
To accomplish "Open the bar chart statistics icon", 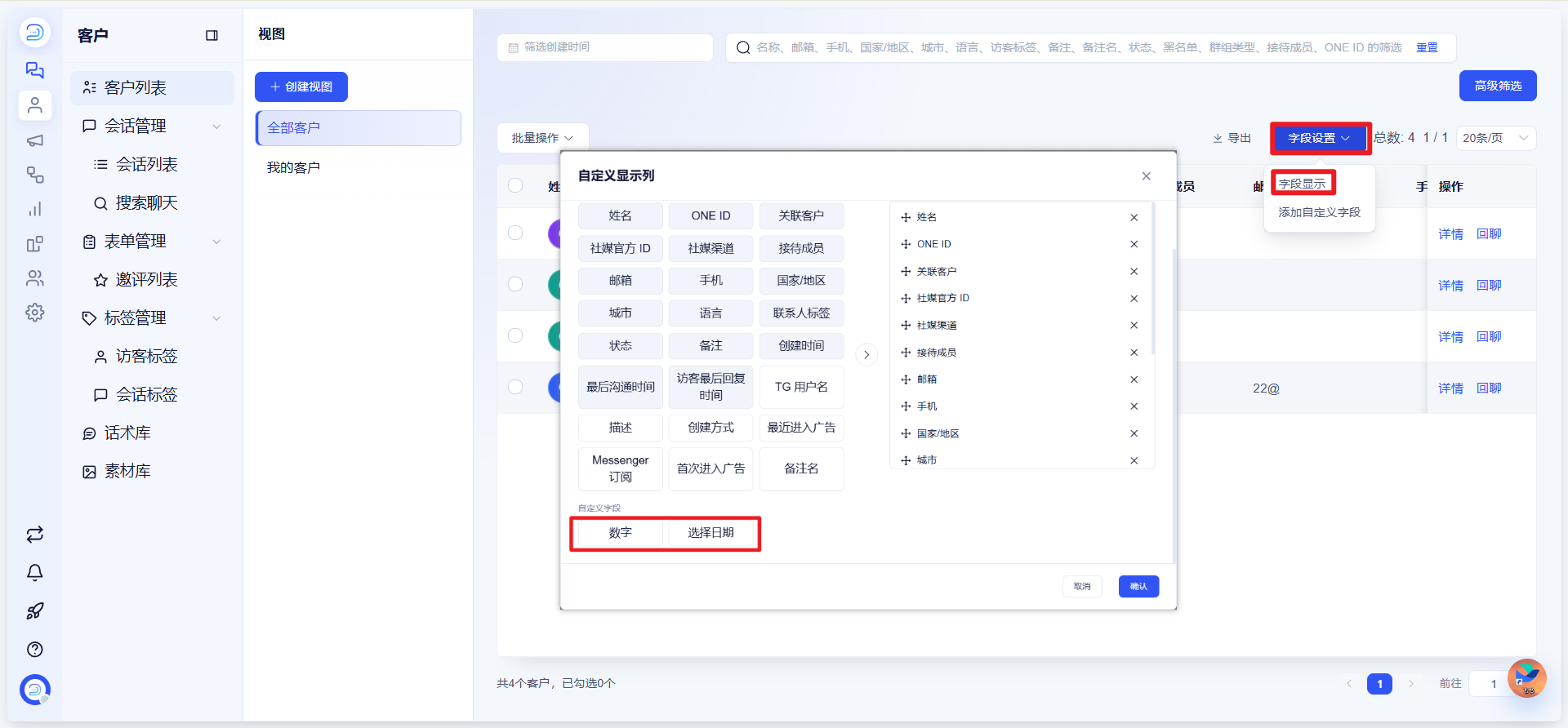I will click(x=34, y=210).
